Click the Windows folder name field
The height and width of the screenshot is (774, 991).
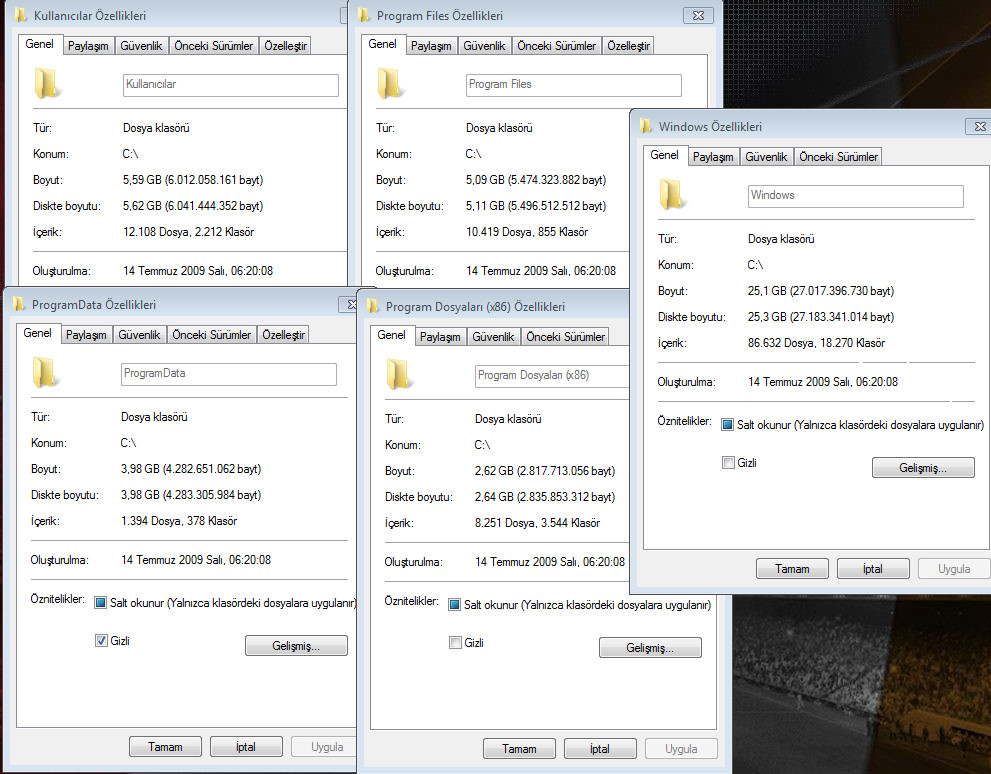coord(856,196)
